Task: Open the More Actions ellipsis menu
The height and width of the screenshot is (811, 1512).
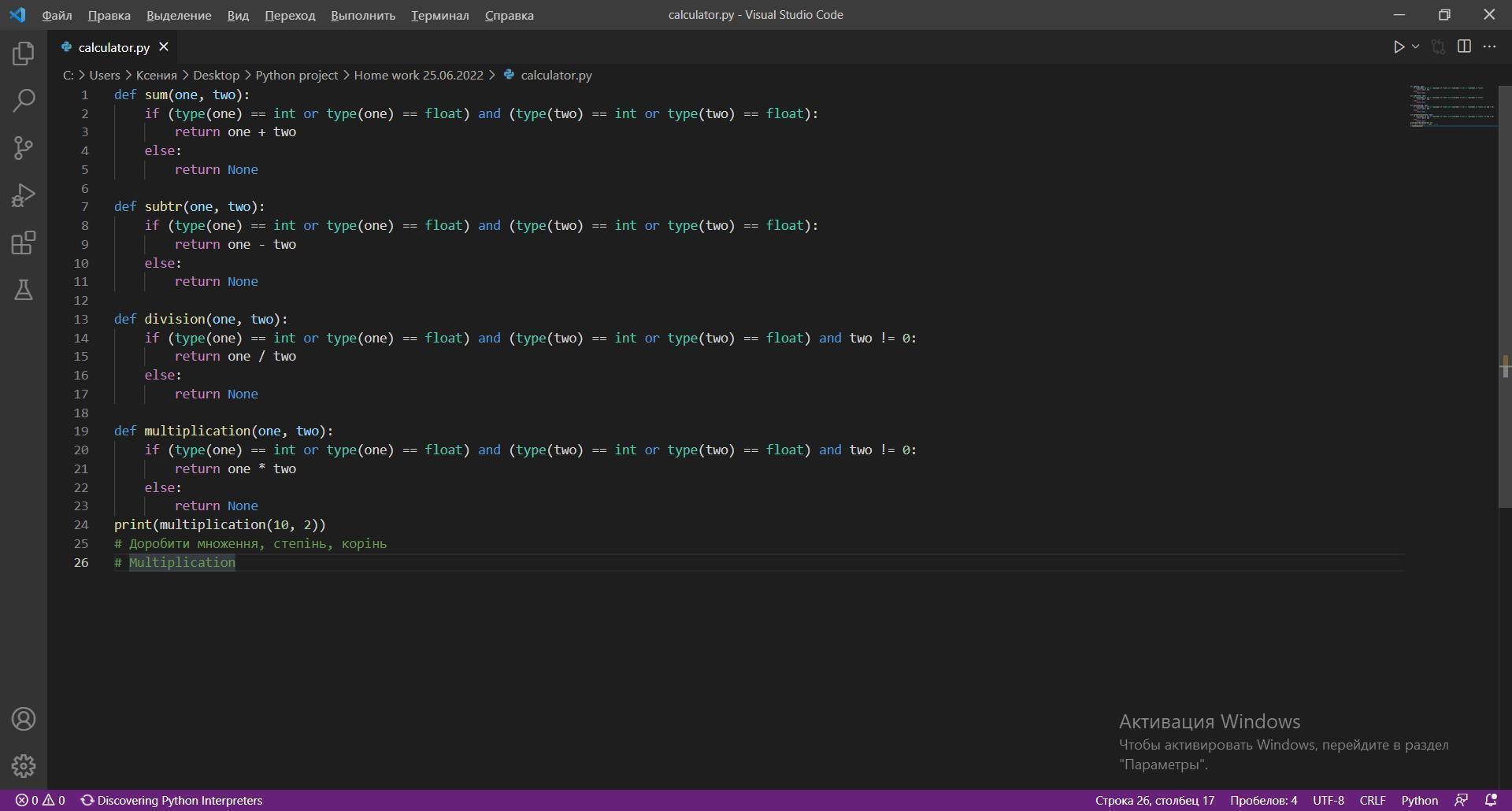Action: click(1489, 47)
